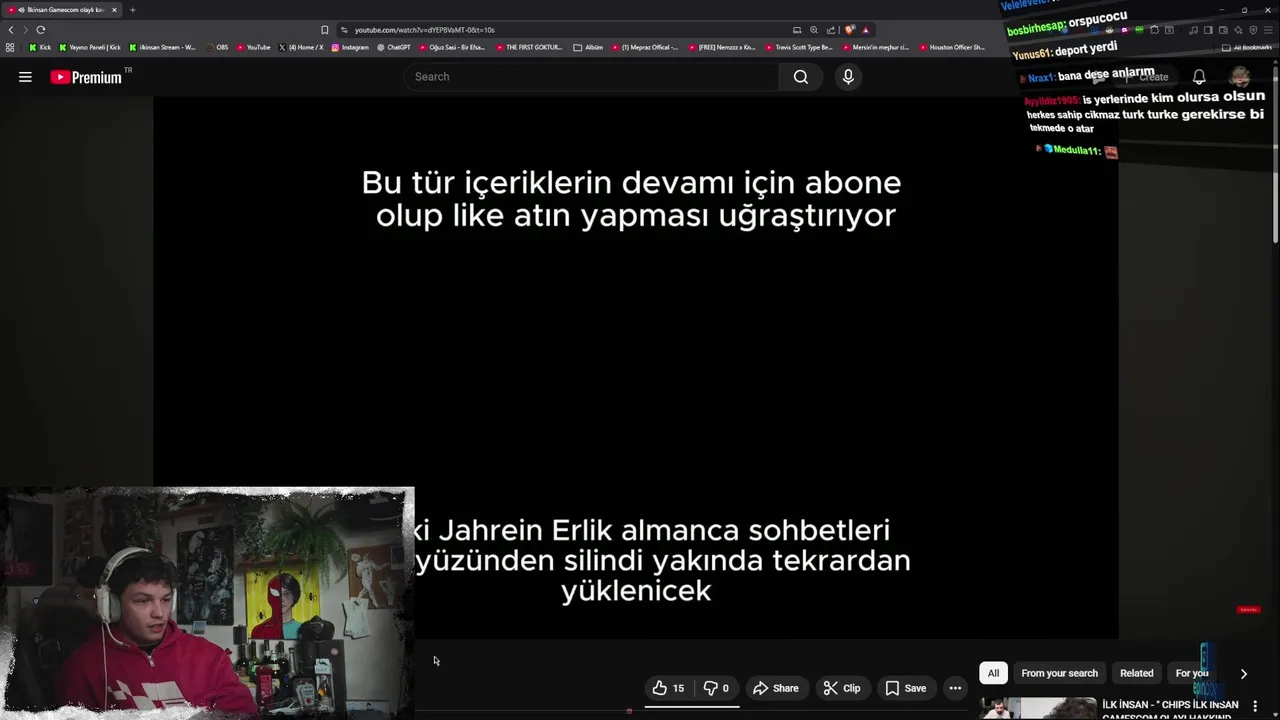Click share page icon in address bar

(830, 30)
